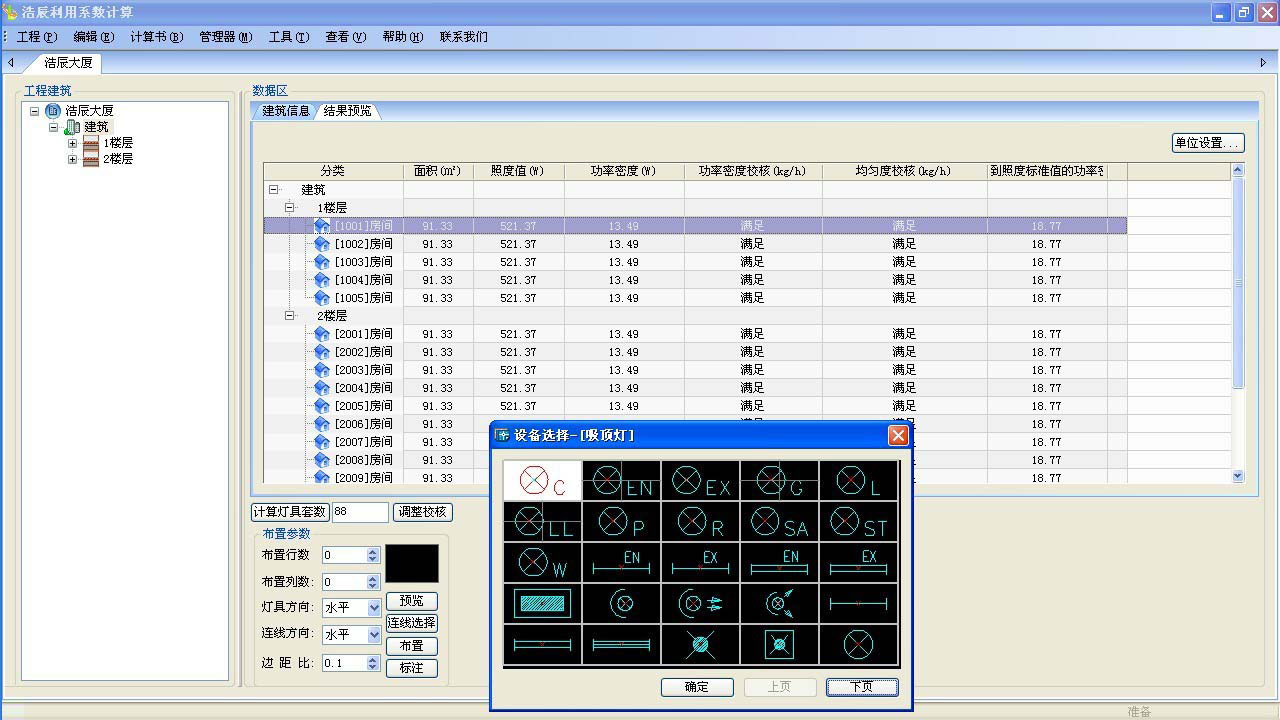Select the lamp symbol labeled P
Viewport: 1280px width, 720px height.
[x=621, y=522]
